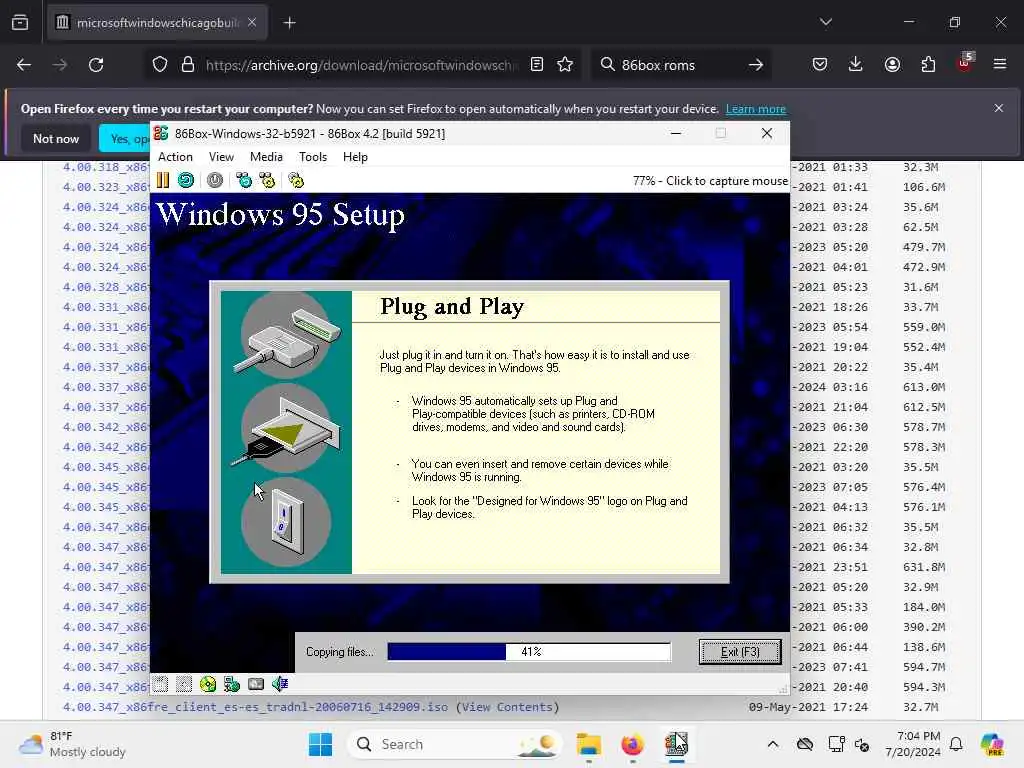Screen dimensions: 1024x768
Task: Click the sound speaker status icon
Action: pos(280,684)
